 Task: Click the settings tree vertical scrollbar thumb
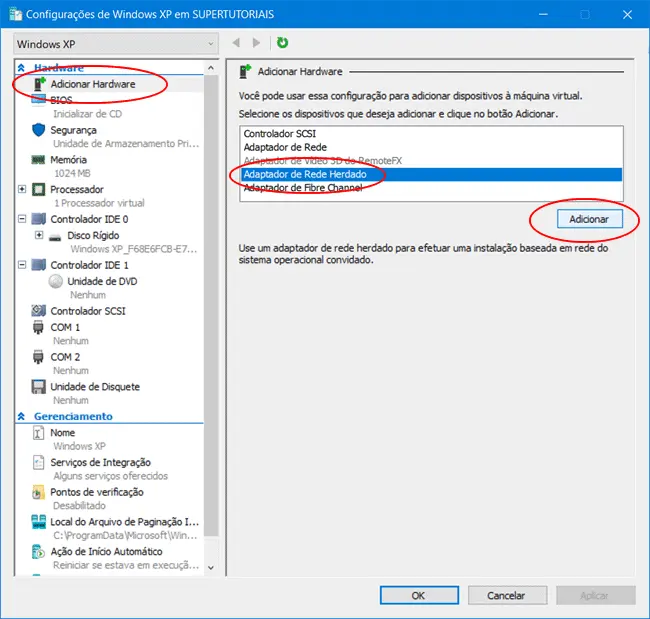click(x=211, y=305)
